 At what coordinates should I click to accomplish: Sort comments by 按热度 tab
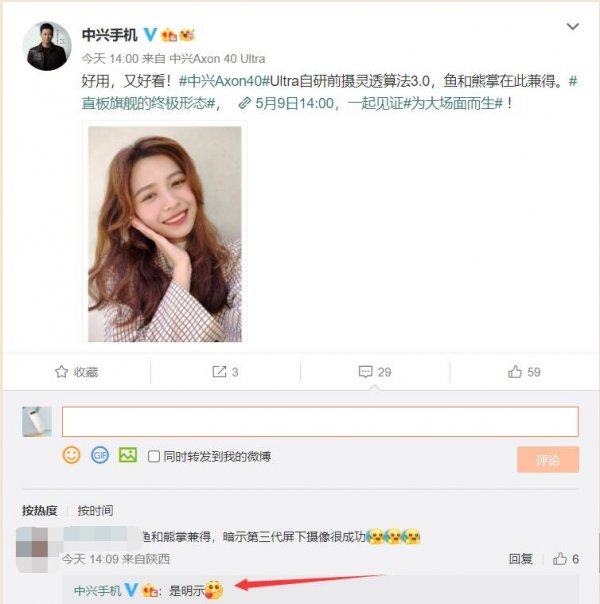[40, 511]
